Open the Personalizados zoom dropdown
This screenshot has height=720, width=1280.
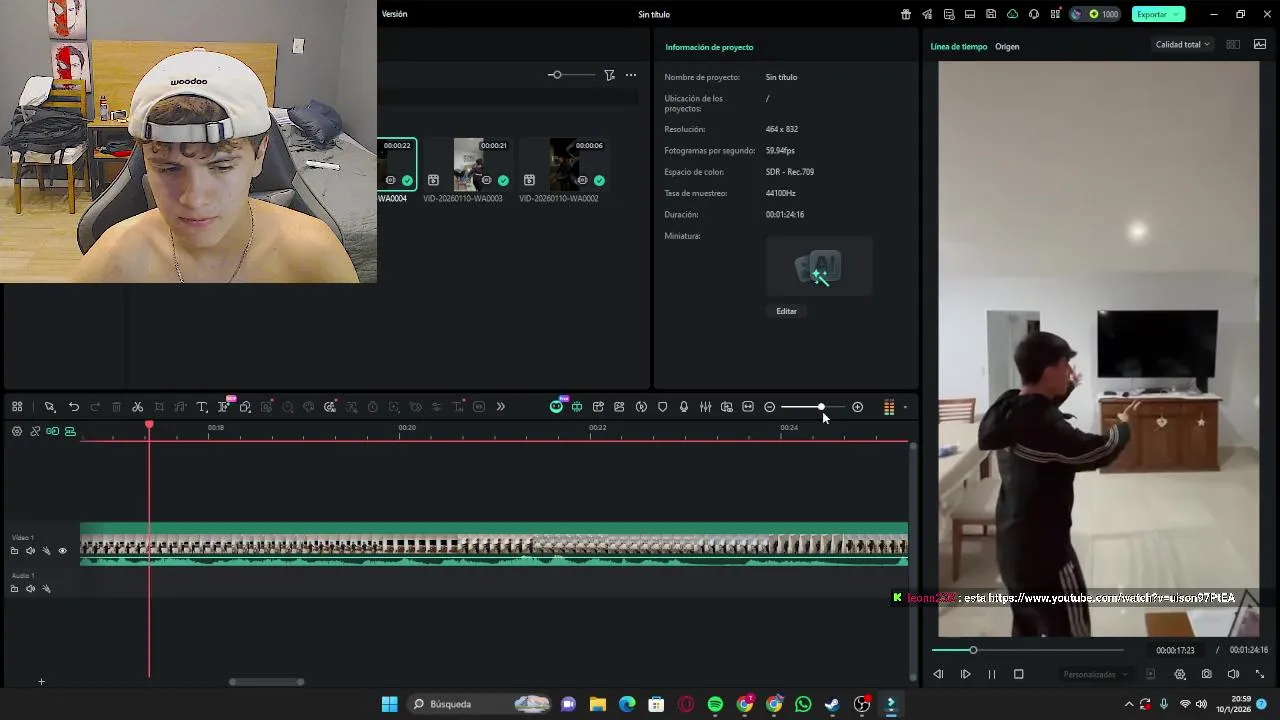[x=1096, y=674]
